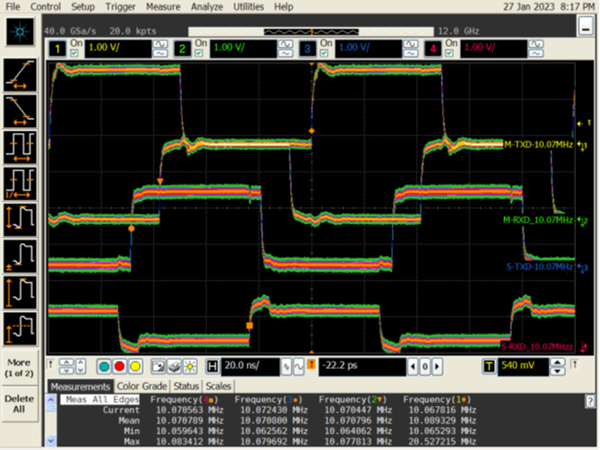Viewport: 600px width, 450px height.
Task: Open channel 4 setup via red 4 button
Action: click(x=432, y=49)
